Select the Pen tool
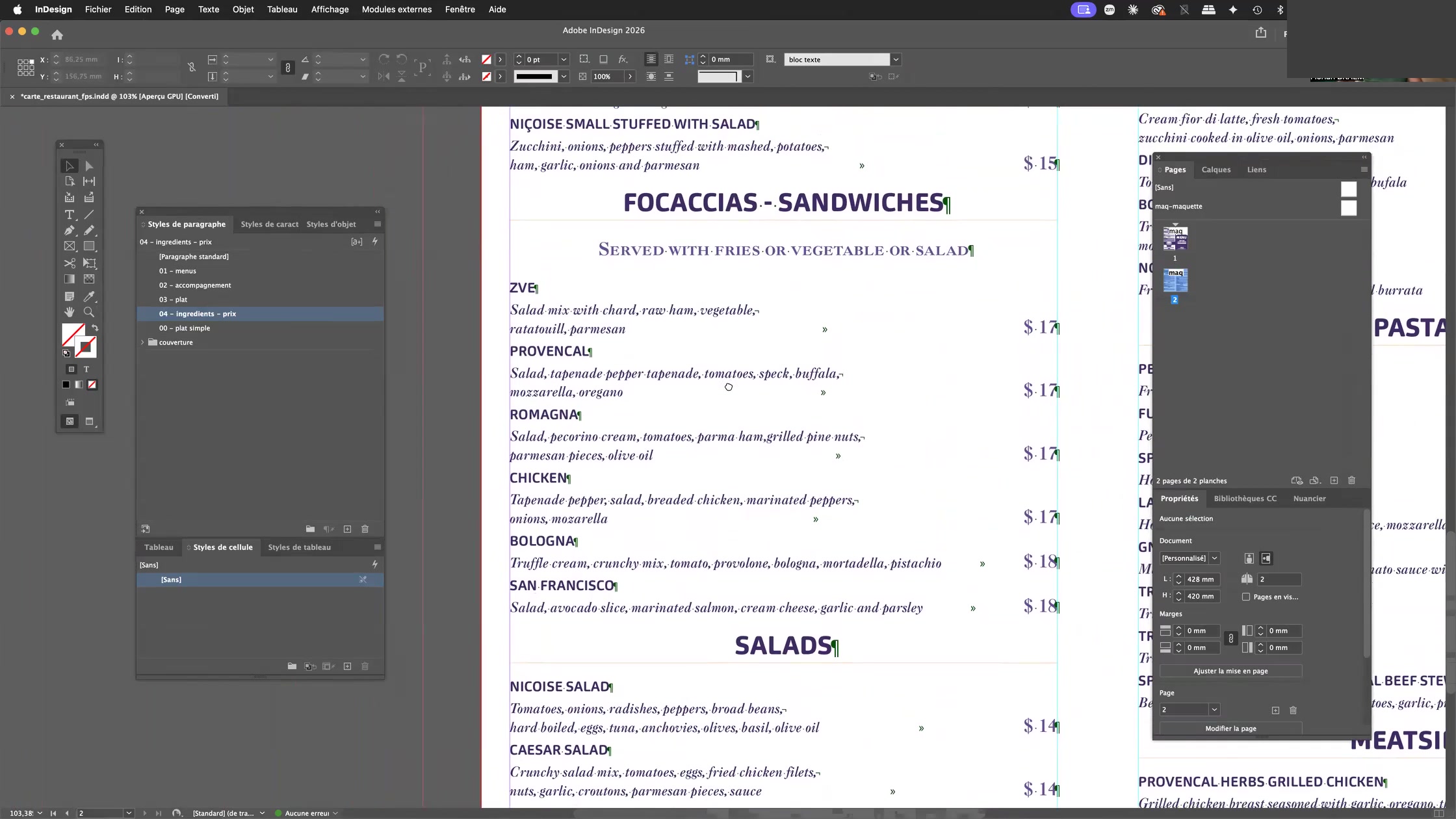Screen dimensions: 1456x819 click(x=70, y=230)
